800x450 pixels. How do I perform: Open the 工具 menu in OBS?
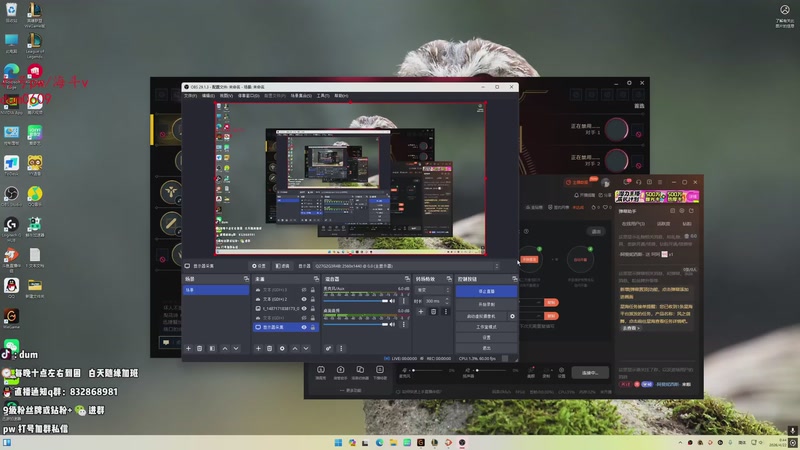tap(323, 96)
